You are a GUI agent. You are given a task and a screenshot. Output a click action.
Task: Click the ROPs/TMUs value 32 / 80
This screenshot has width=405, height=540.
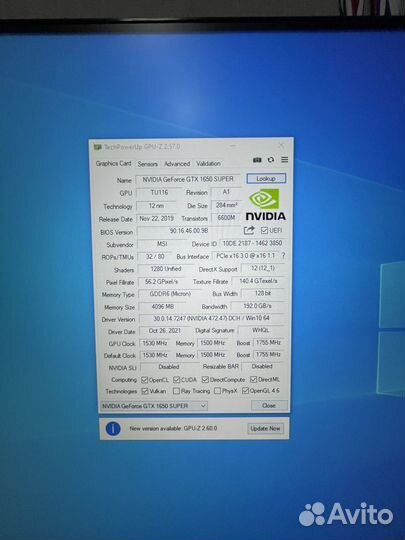pos(155,257)
